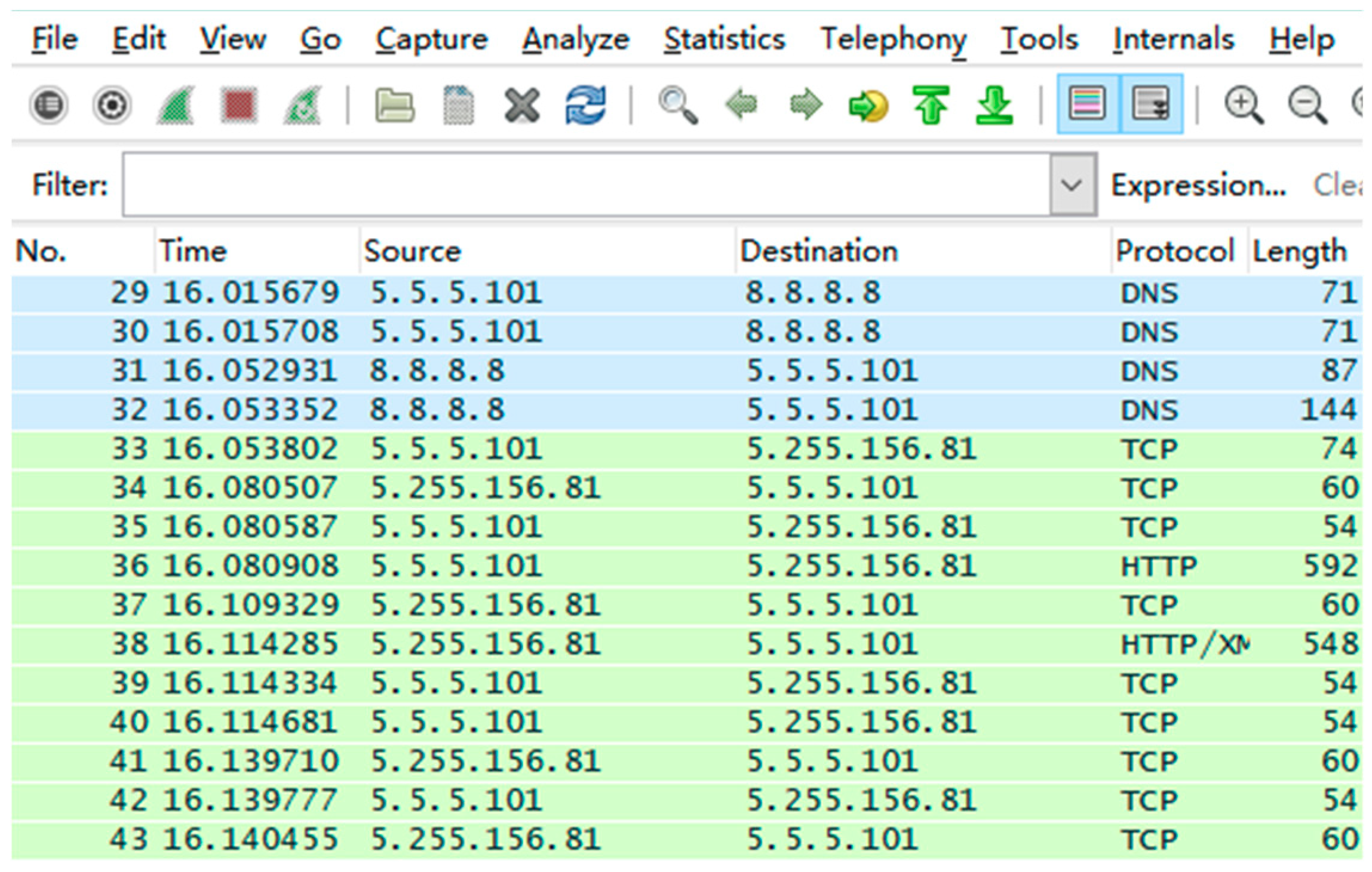Image resolution: width=1372 pixels, height=872 pixels.
Task: Jump to the first packet
Action: [931, 105]
